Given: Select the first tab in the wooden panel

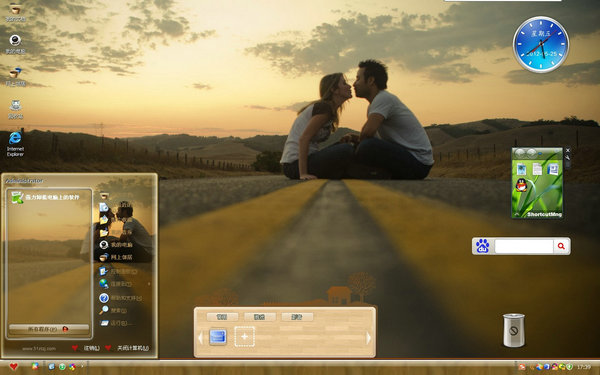Looking at the screenshot, I should click(x=222, y=317).
